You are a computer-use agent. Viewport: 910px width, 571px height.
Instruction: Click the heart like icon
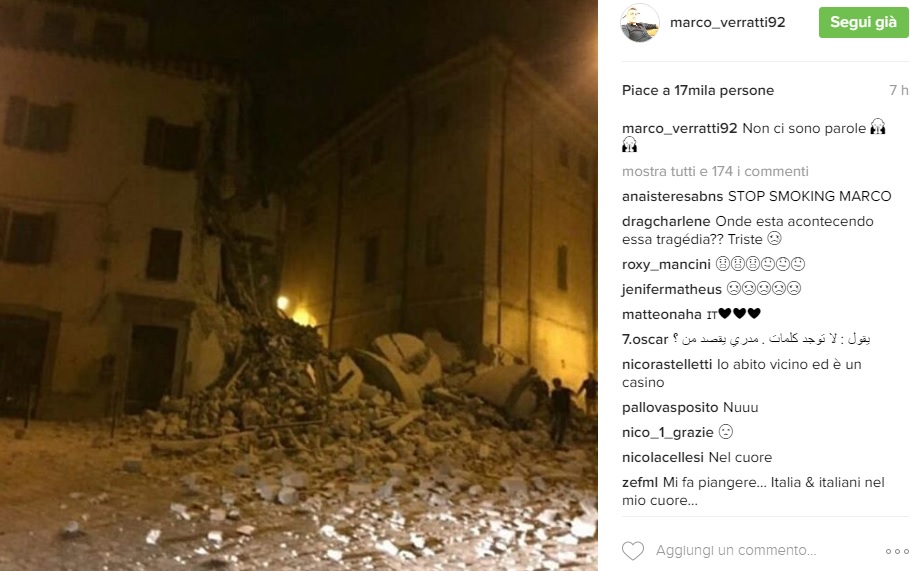pos(633,550)
